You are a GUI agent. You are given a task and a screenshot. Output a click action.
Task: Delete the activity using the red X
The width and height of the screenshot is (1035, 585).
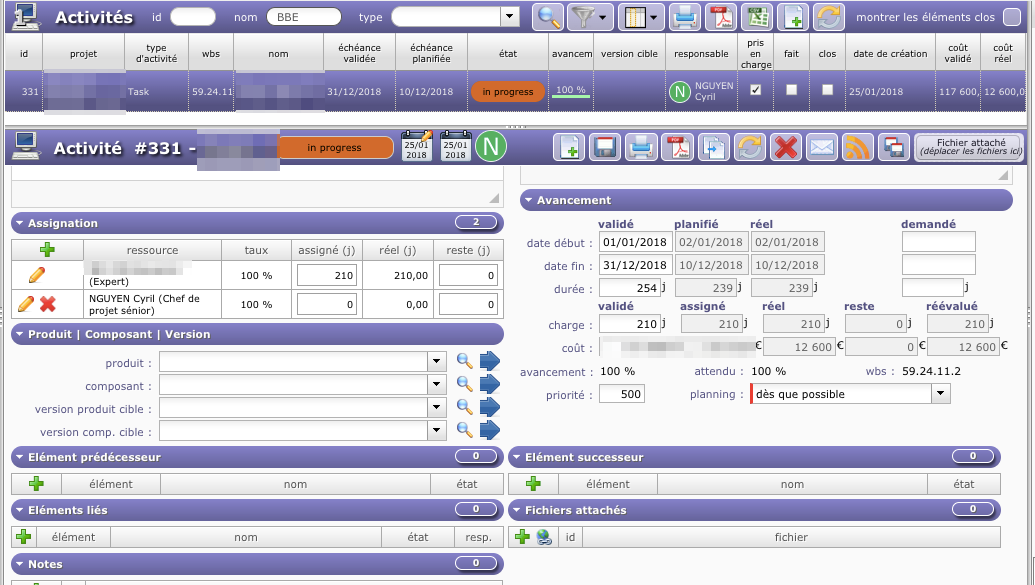point(786,147)
